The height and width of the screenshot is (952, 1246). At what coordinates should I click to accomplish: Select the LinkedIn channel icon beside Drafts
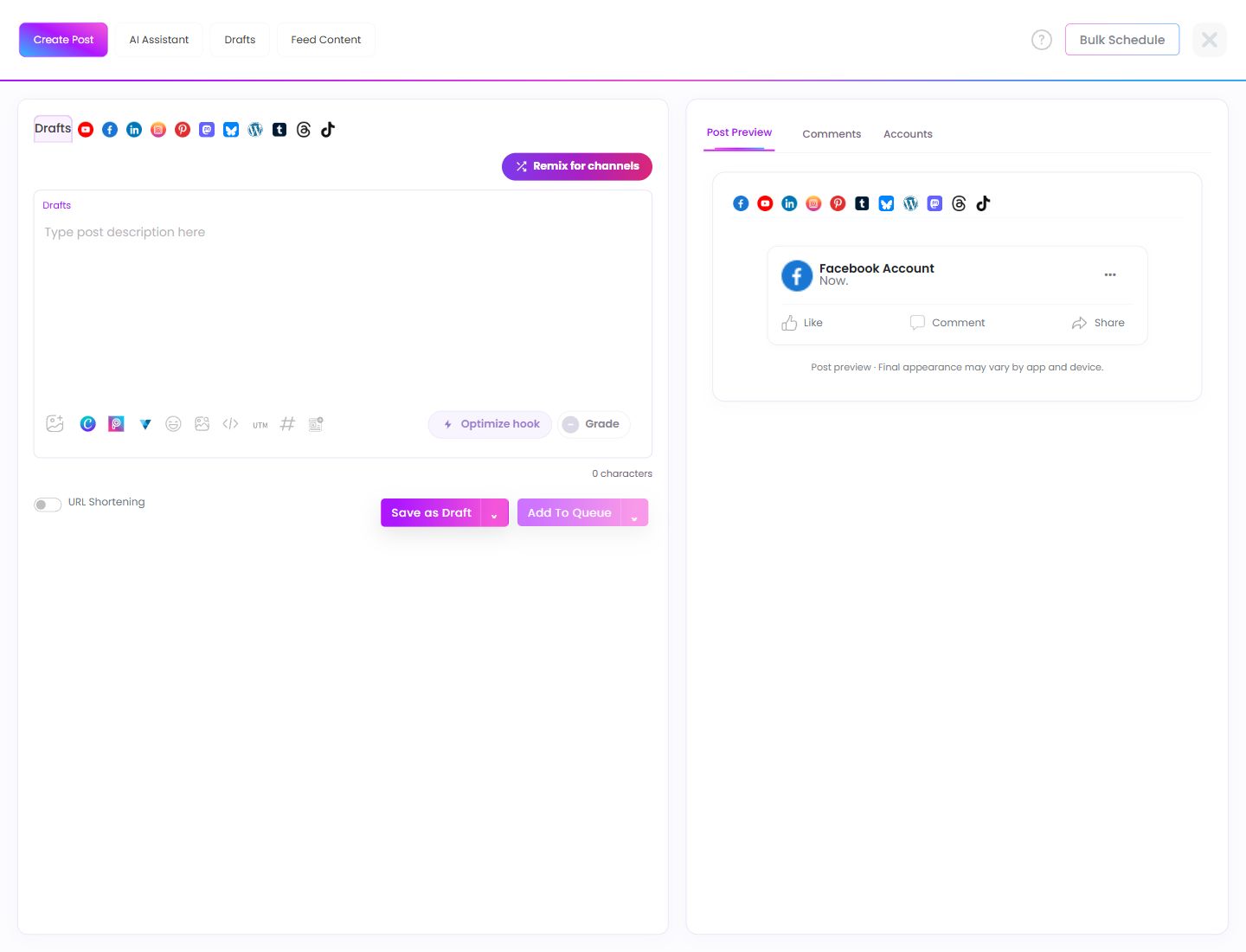pyautogui.click(x=134, y=130)
